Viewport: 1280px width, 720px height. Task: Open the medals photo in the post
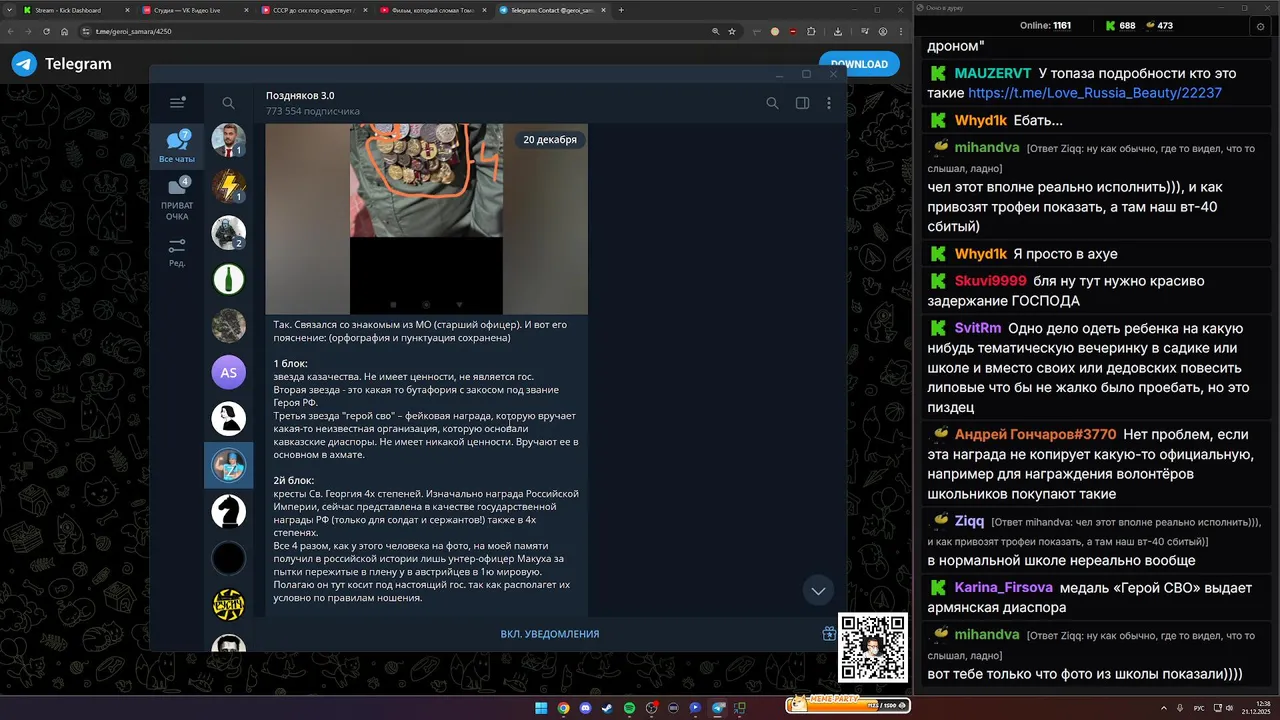(426, 219)
